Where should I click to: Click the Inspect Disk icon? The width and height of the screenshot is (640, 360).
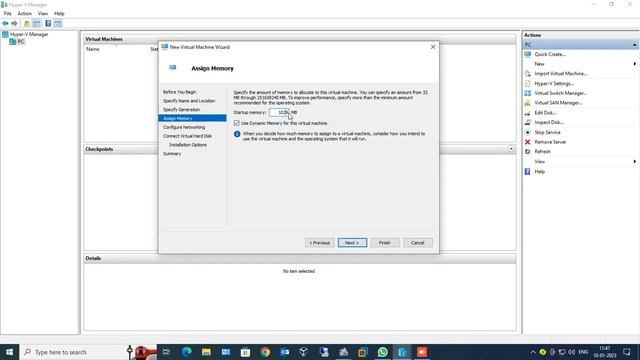(528, 122)
